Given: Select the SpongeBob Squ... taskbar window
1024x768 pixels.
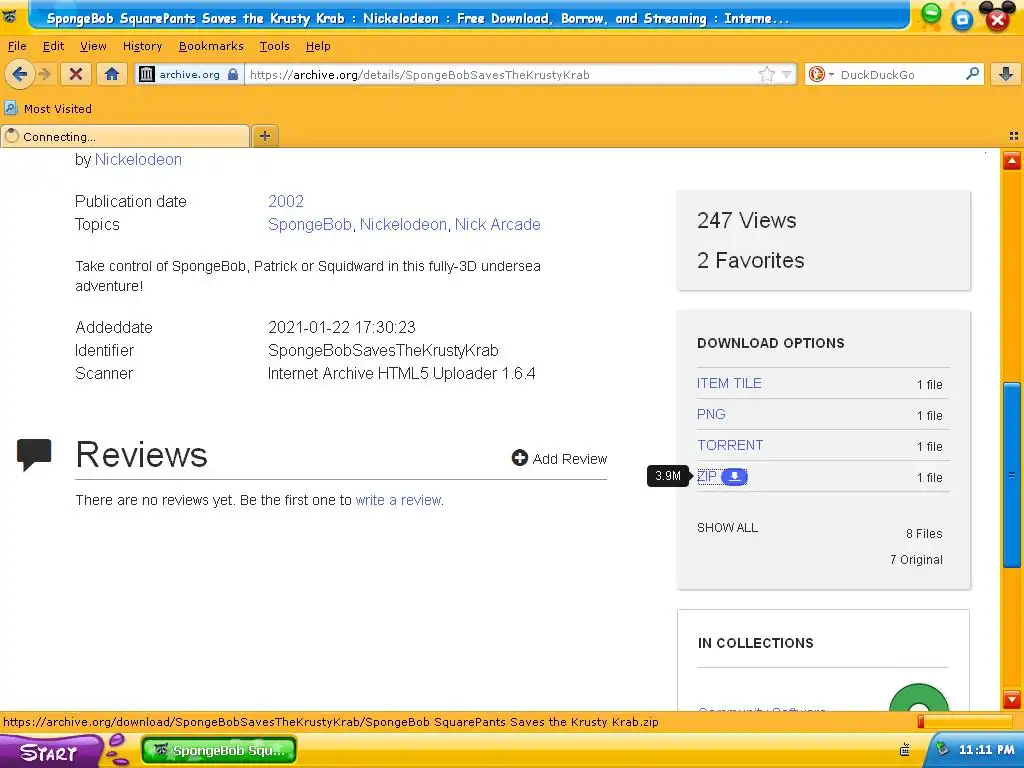Looking at the screenshot, I should coord(219,750).
